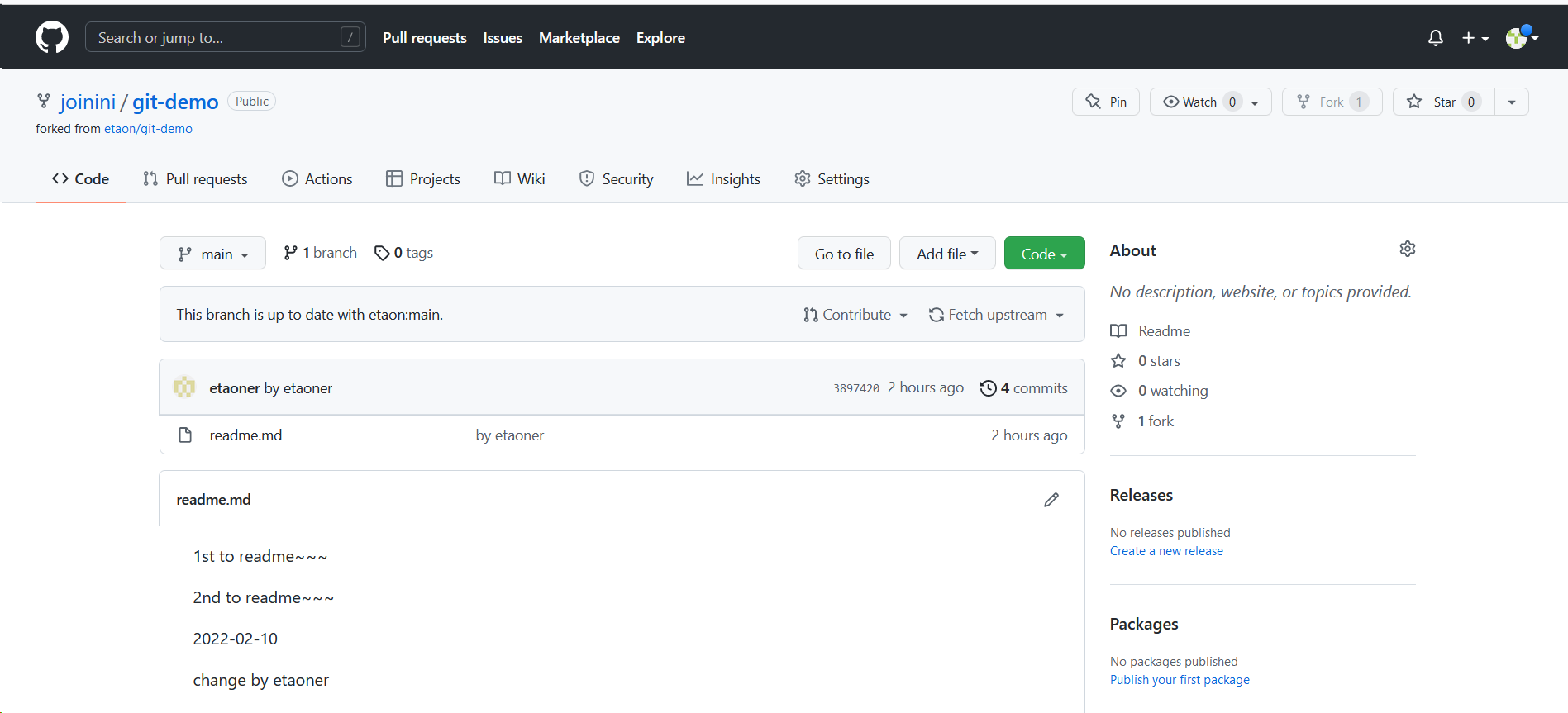Click the GitHub Octocat logo
The width and height of the screenshot is (1568, 713).
(52, 38)
